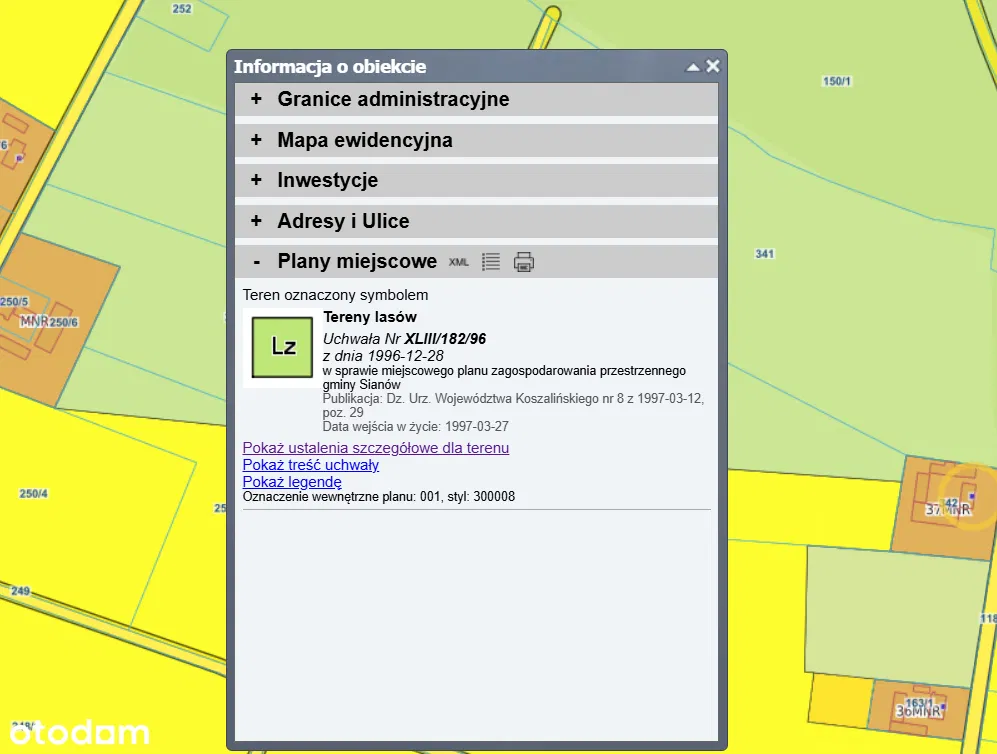Click the otodom watermark logo

[76, 731]
